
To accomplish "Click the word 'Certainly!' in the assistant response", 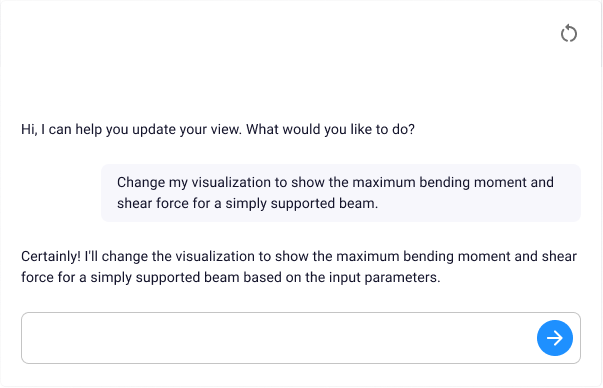I will [51, 256].
